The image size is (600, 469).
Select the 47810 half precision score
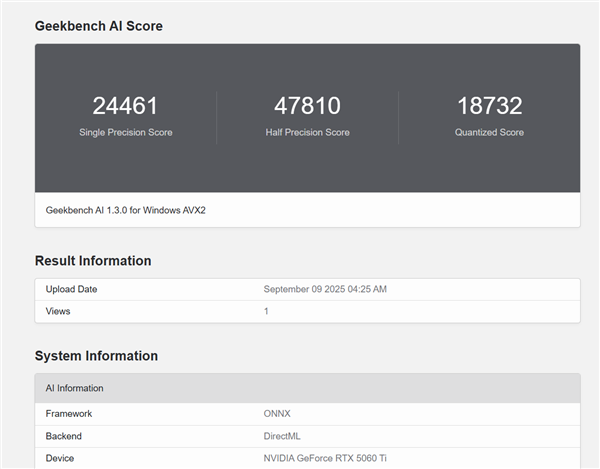pyautogui.click(x=307, y=106)
